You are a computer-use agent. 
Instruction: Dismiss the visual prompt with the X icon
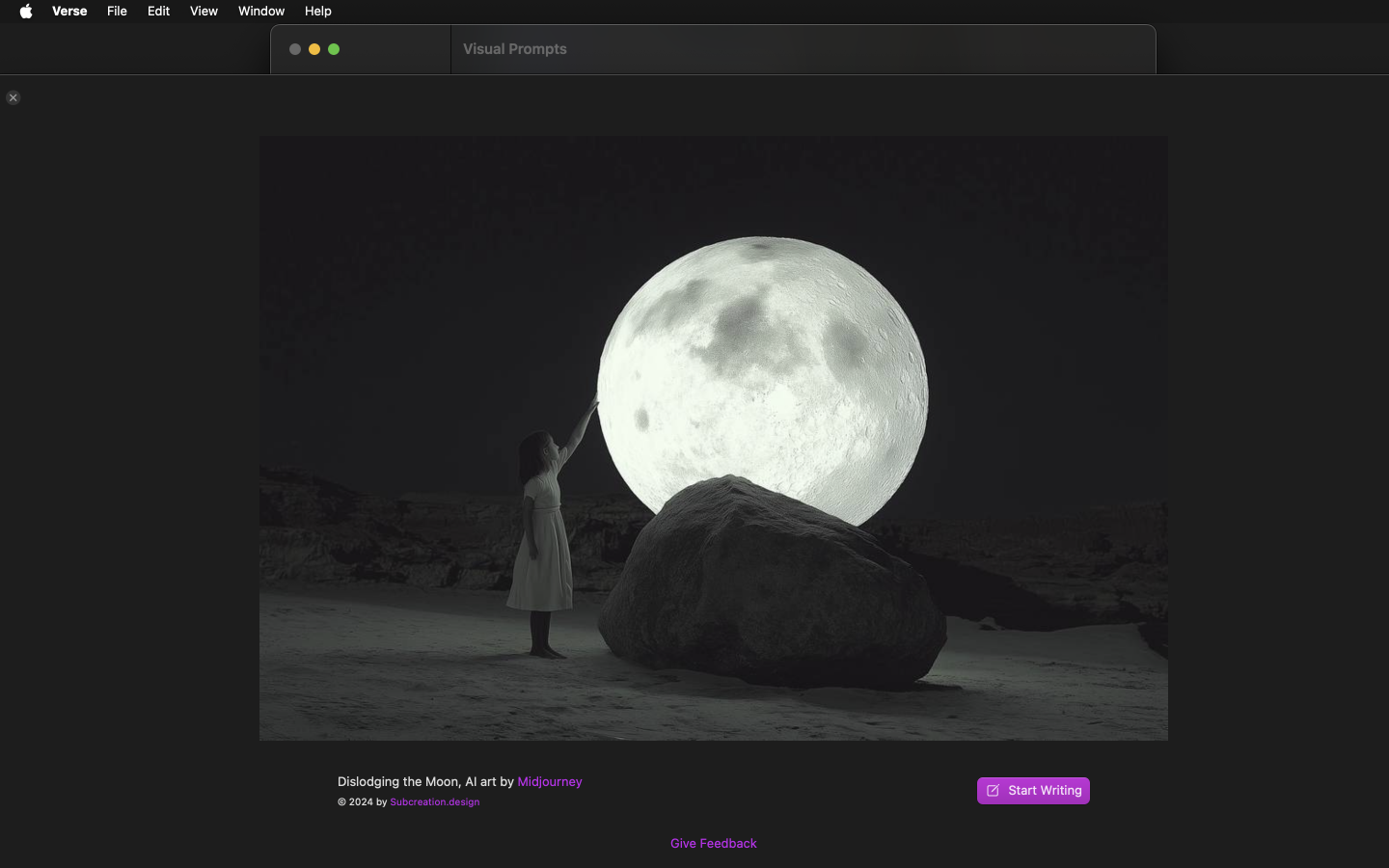14,97
